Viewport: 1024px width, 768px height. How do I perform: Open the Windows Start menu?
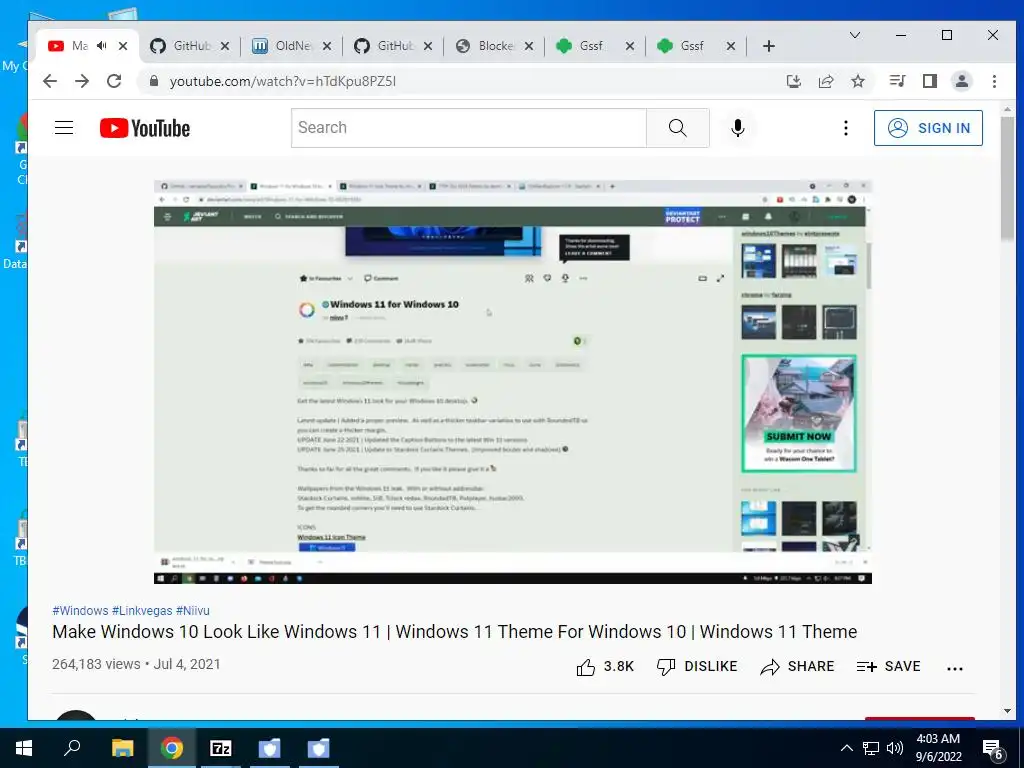(x=24, y=748)
